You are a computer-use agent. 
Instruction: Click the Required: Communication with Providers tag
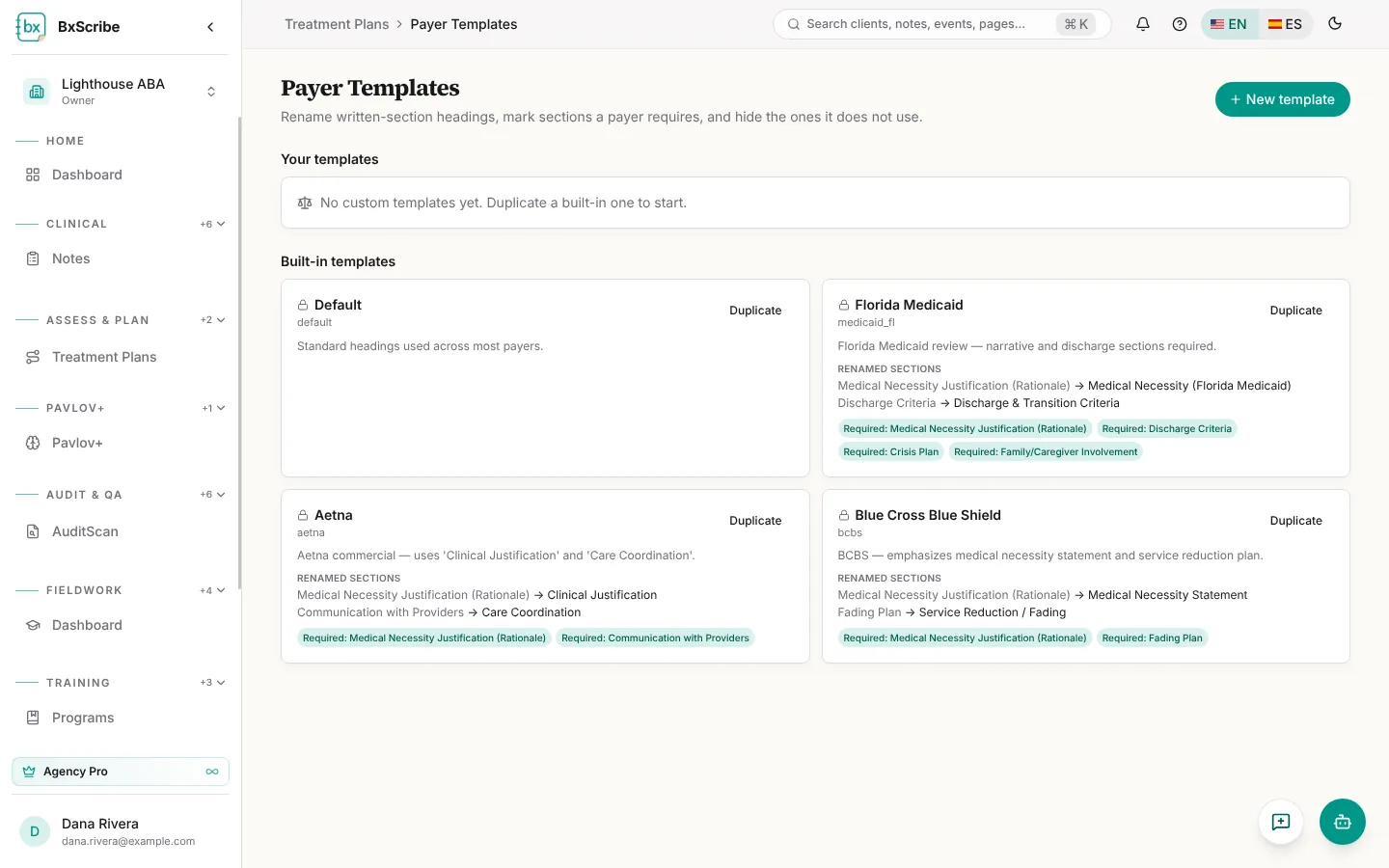[655, 637]
